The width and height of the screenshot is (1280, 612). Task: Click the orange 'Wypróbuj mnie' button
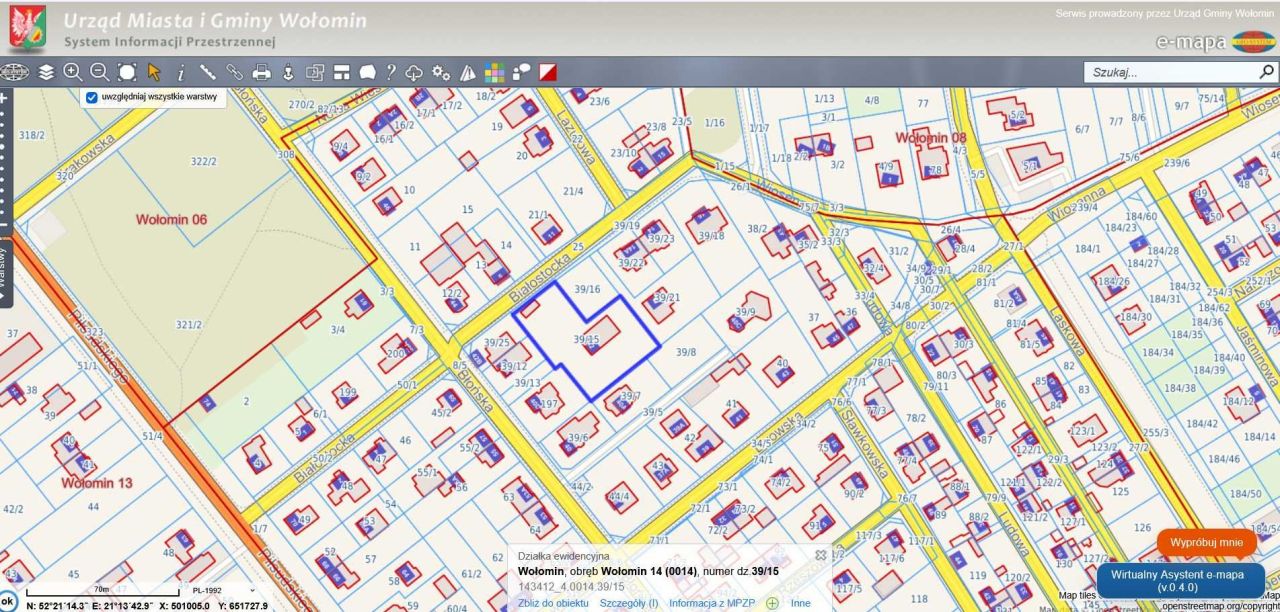coord(1207,543)
